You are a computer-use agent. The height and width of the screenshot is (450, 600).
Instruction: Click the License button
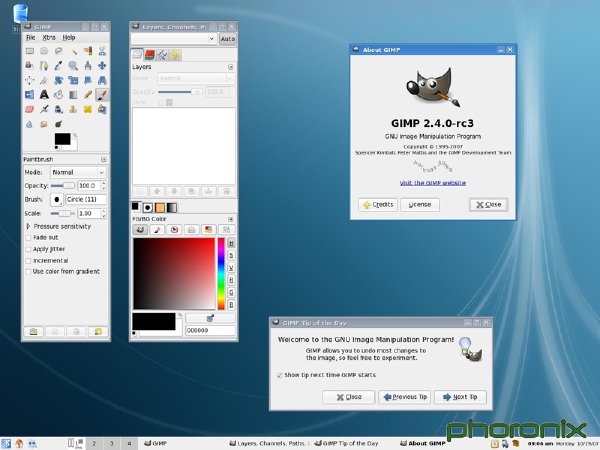pyautogui.click(x=420, y=205)
